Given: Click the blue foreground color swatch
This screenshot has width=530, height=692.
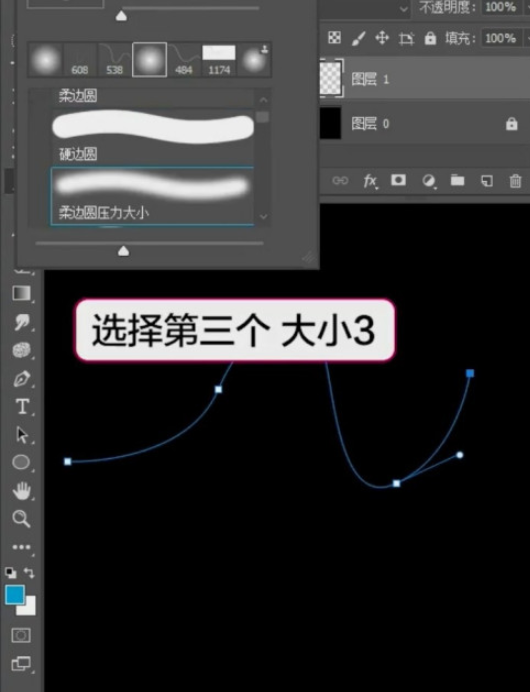Looking at the screenshot, I should click(15, 595).
